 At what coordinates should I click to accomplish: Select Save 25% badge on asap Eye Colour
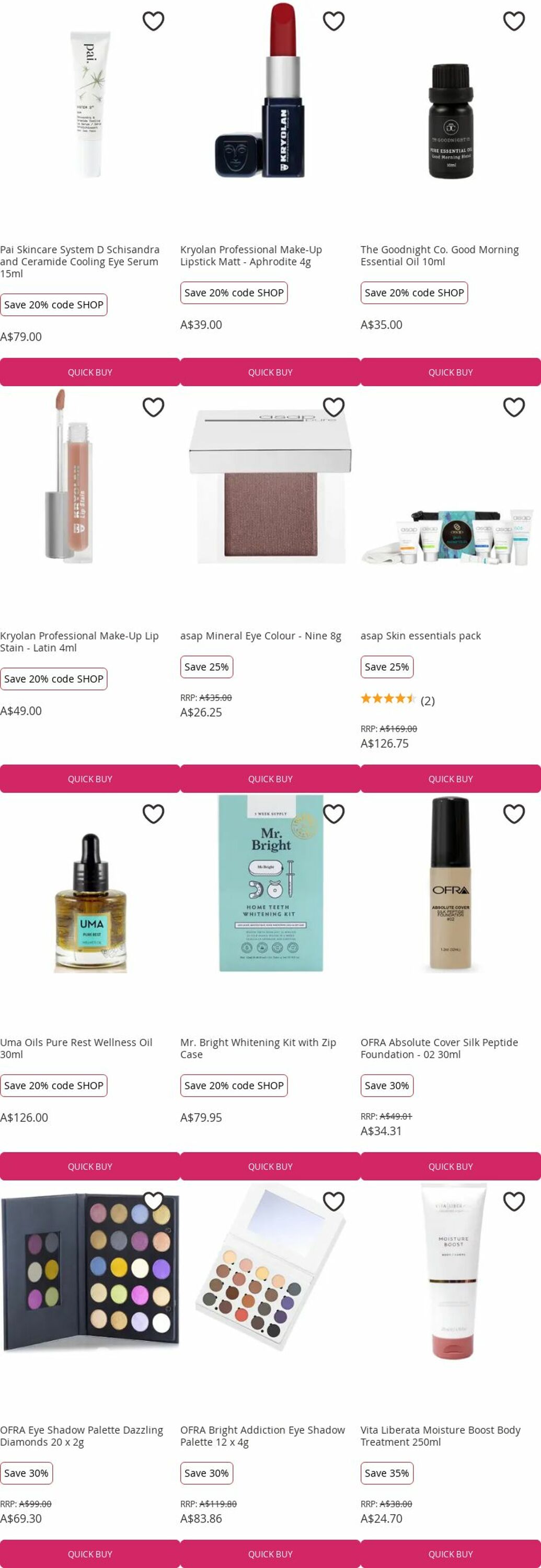click(x=206, y=666)
